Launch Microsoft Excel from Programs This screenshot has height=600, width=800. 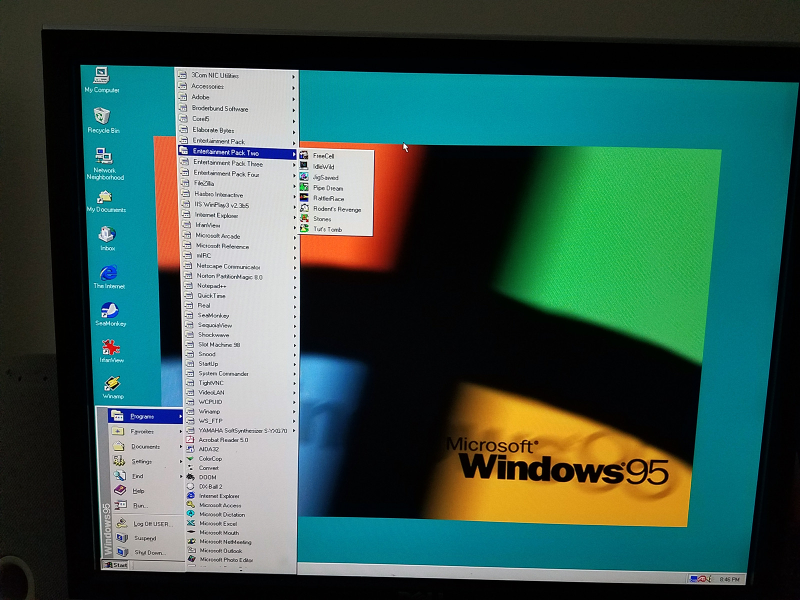point(240,523)
